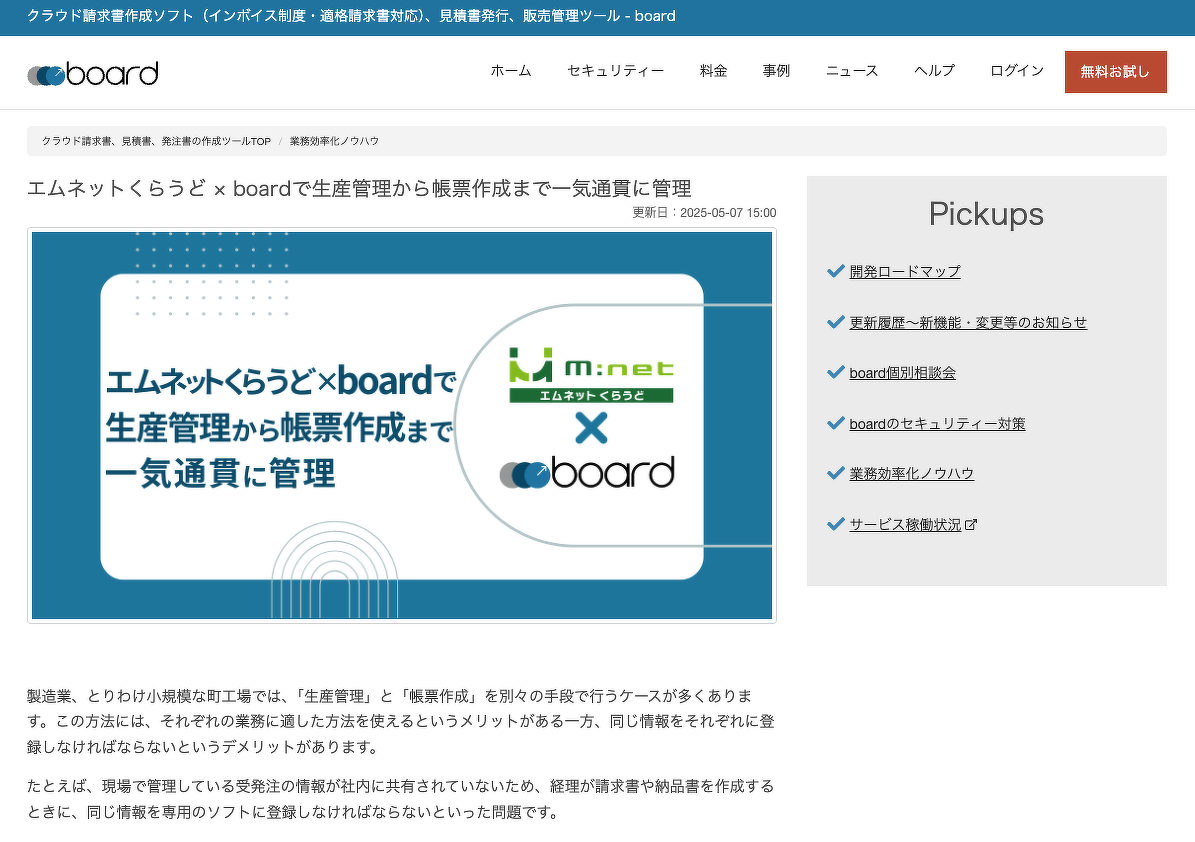Open the ホーム navigation item

coord(511,71)
